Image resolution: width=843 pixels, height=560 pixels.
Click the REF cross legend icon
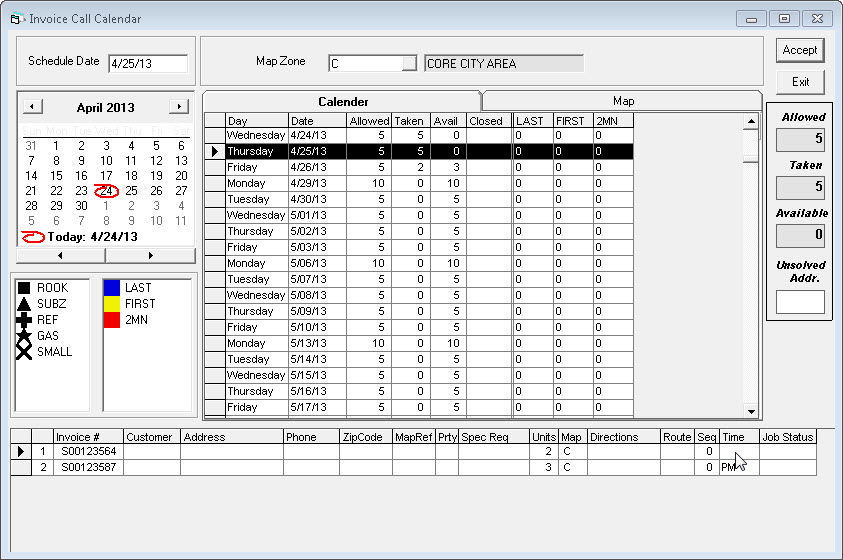click(x=24, y=320)
